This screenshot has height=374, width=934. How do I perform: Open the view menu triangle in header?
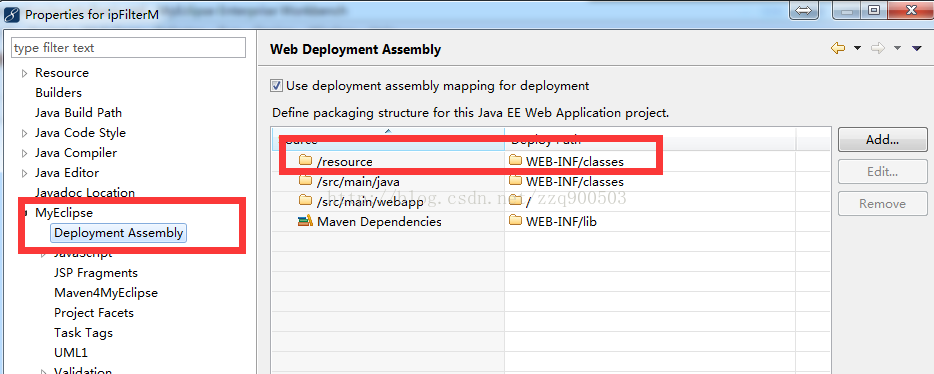[917, 48]
